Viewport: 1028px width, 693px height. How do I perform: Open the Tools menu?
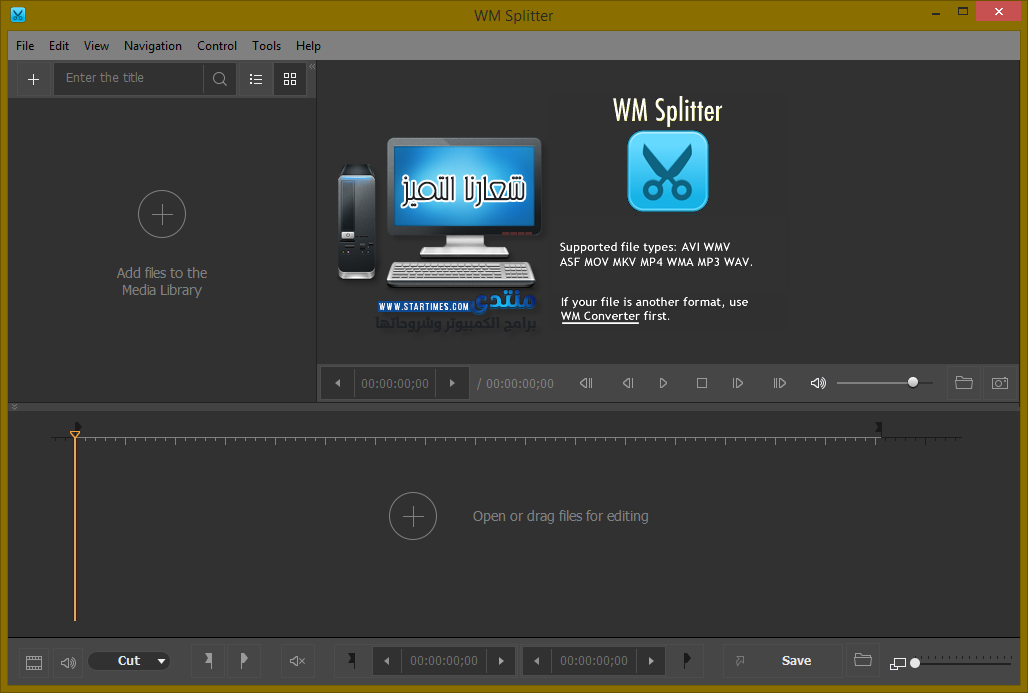(266, 46)
